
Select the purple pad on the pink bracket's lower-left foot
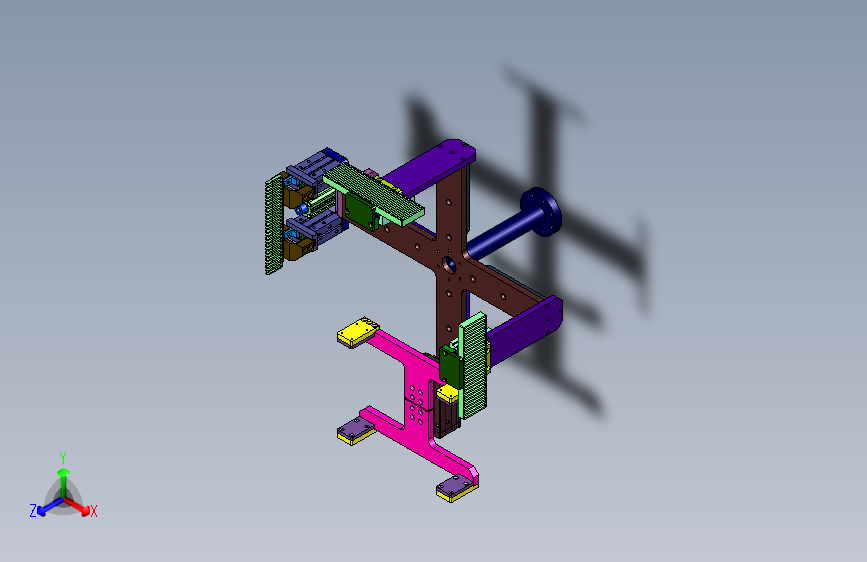coord(356,430)
